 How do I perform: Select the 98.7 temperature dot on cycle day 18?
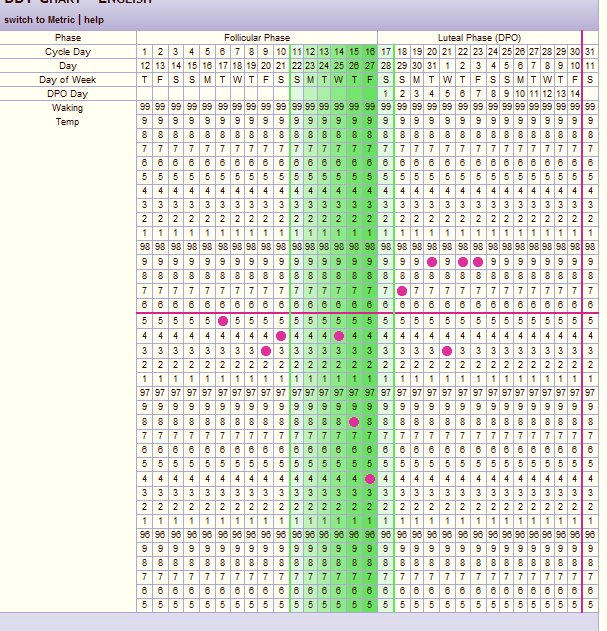click(x=402, y=291)
